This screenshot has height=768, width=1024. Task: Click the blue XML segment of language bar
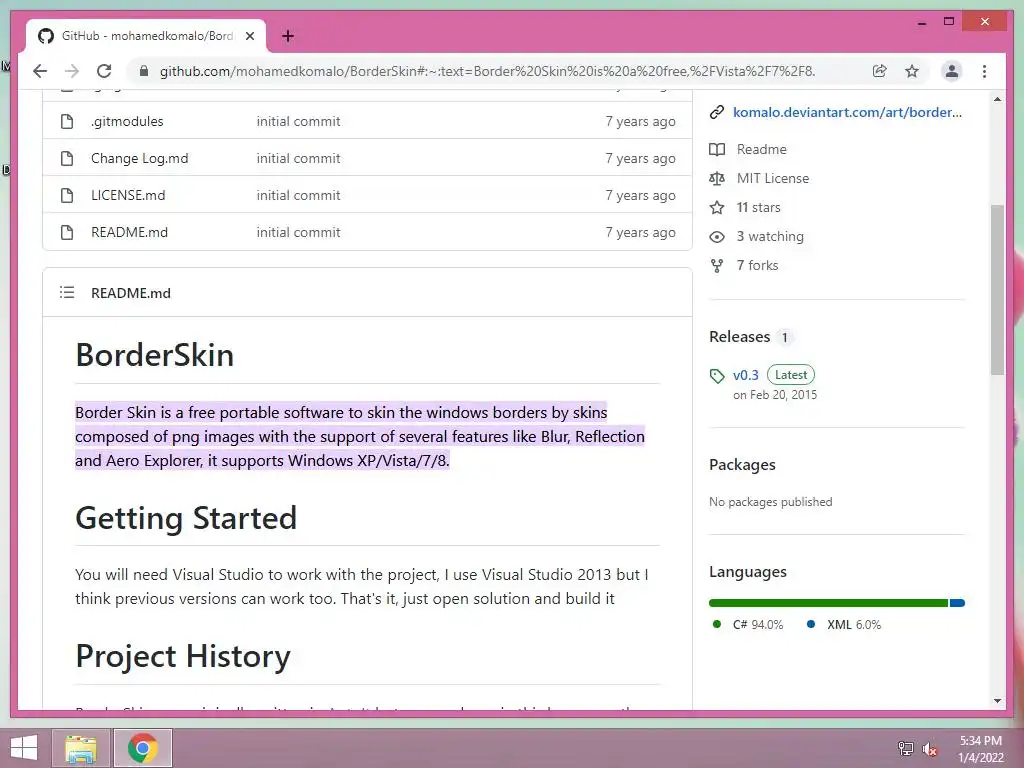point(957,603)
